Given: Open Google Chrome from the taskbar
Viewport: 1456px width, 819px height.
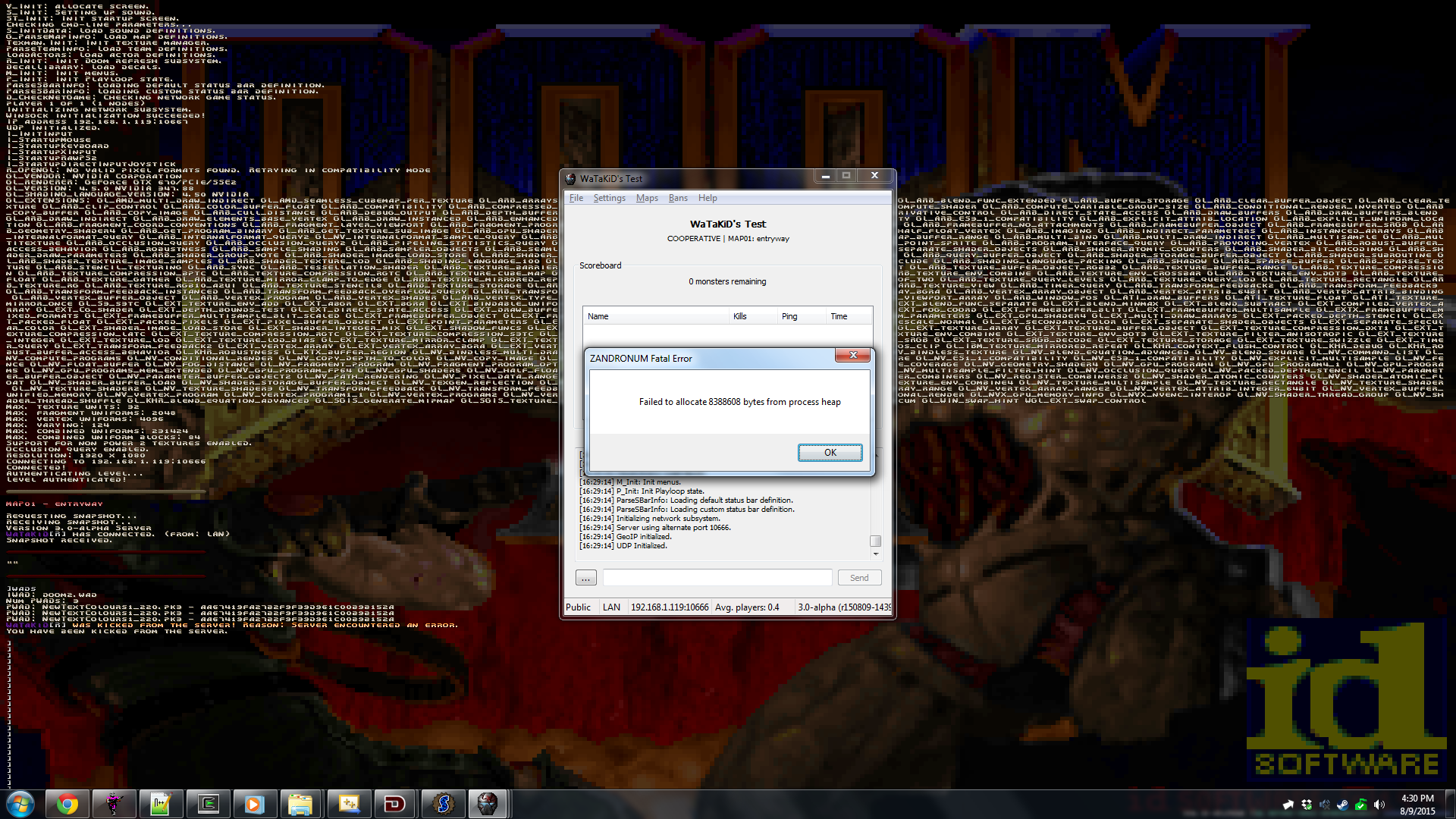Looking at the screenshot, I should [x=67, y=804].
